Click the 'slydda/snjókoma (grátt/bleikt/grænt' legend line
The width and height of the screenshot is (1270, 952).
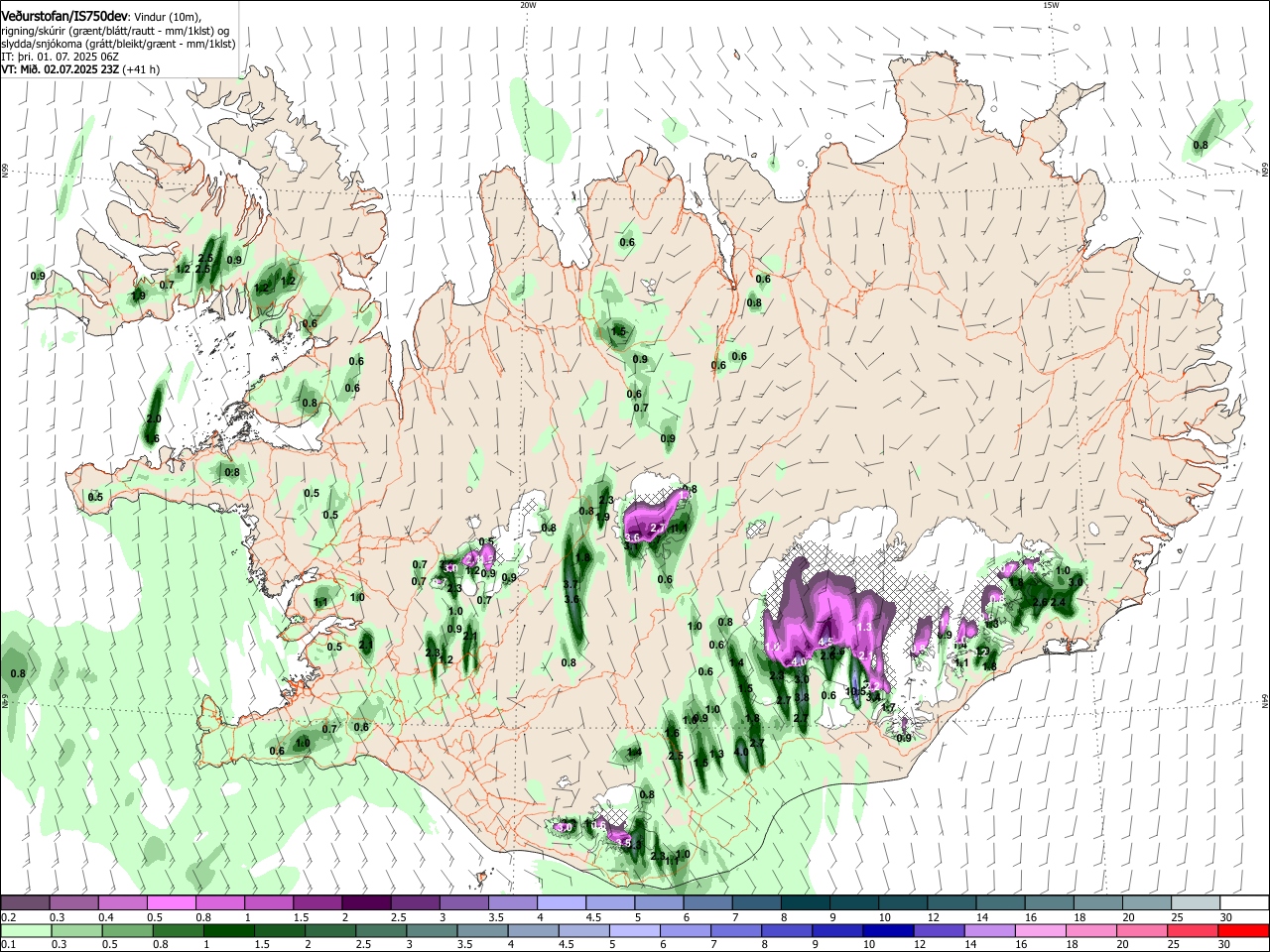coord(118,44)
